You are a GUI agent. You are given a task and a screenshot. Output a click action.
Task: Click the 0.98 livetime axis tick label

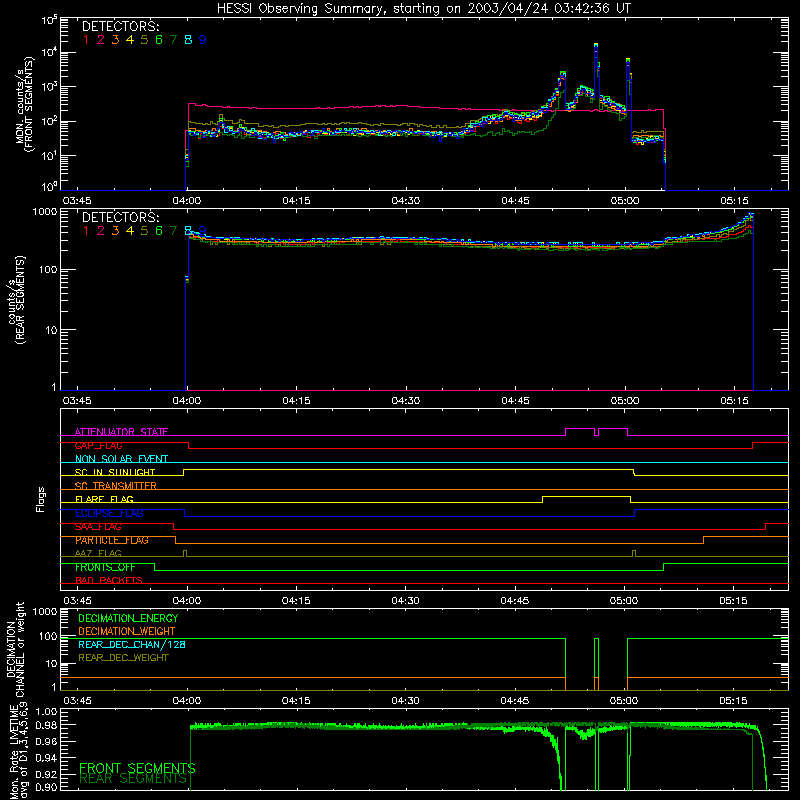[47, 725]
